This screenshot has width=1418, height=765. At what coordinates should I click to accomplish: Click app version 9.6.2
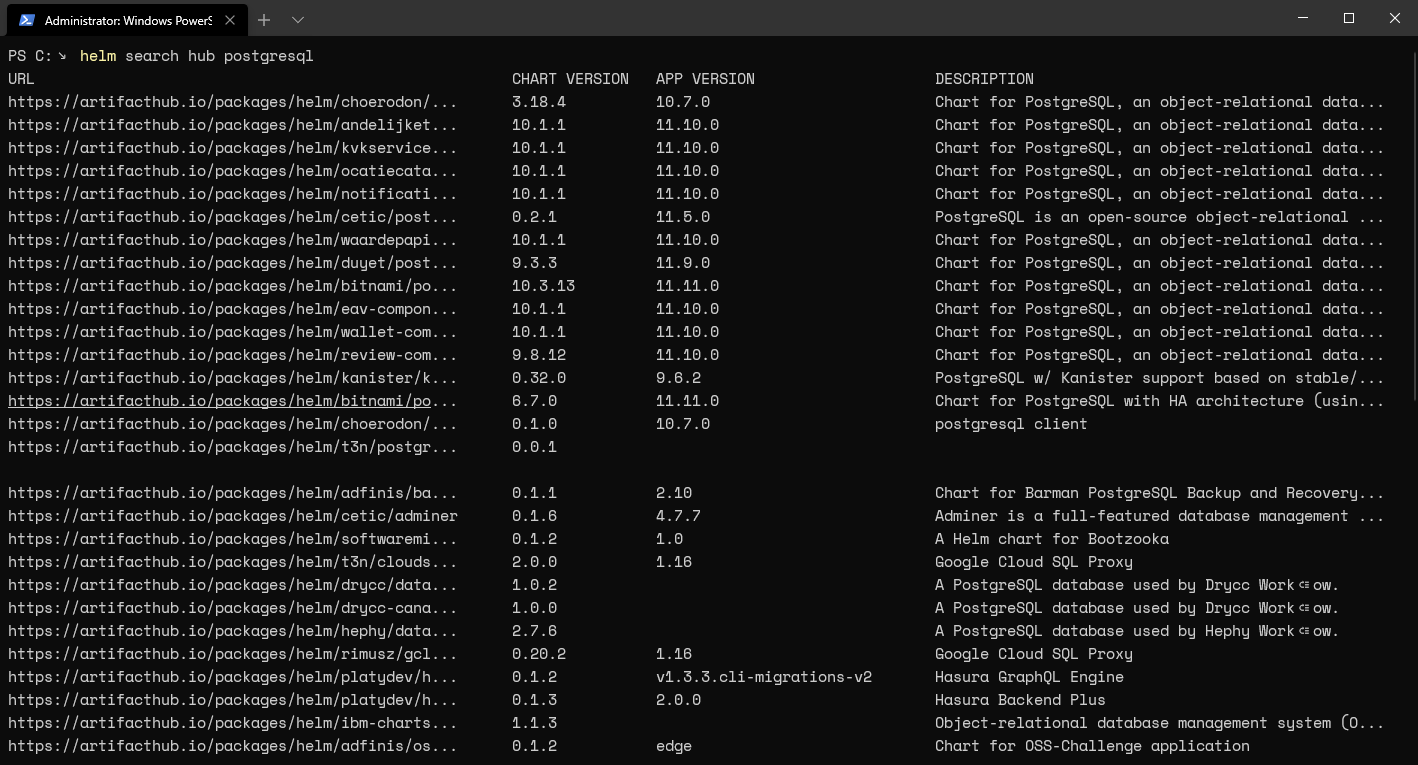678,378
